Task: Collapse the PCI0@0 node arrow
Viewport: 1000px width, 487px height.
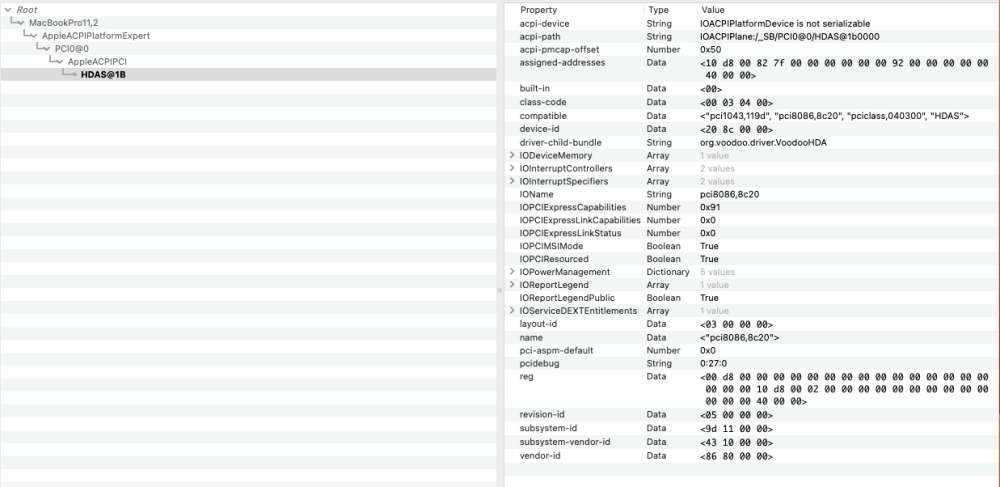Action: tap(47, 49)
